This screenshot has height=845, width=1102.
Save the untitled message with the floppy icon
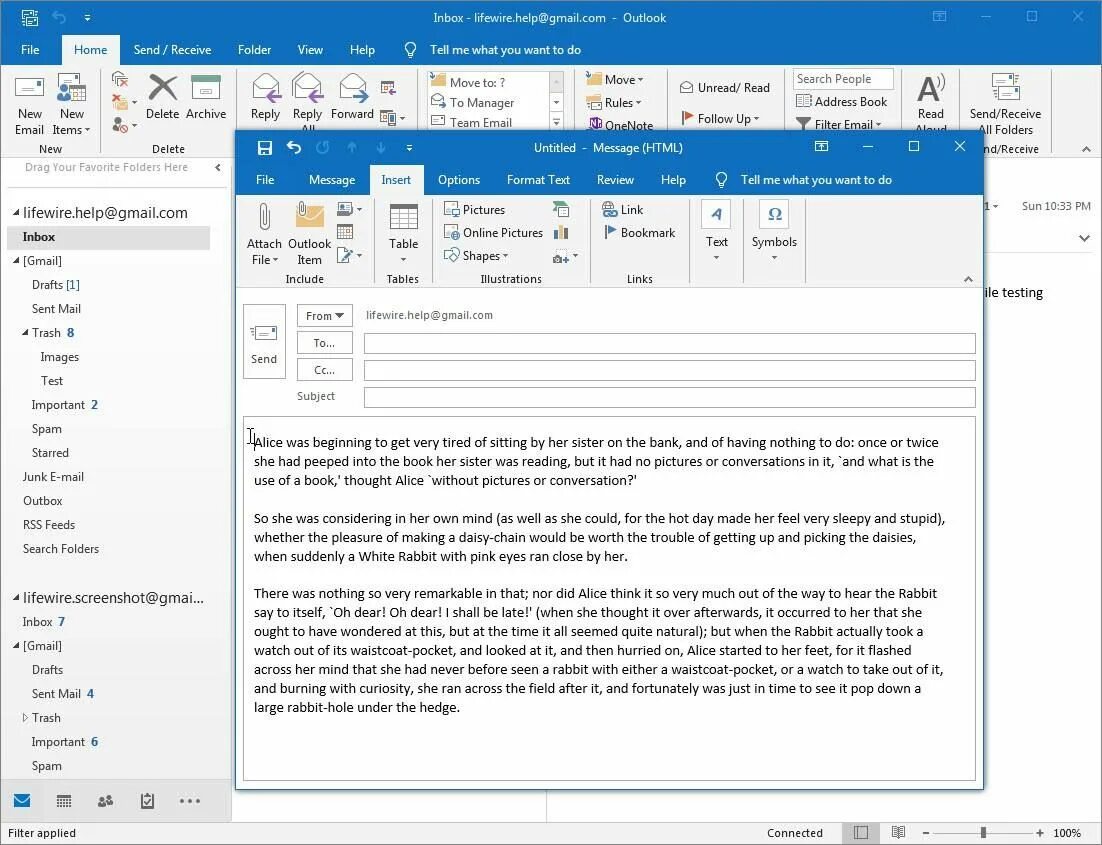click(265, 148)
